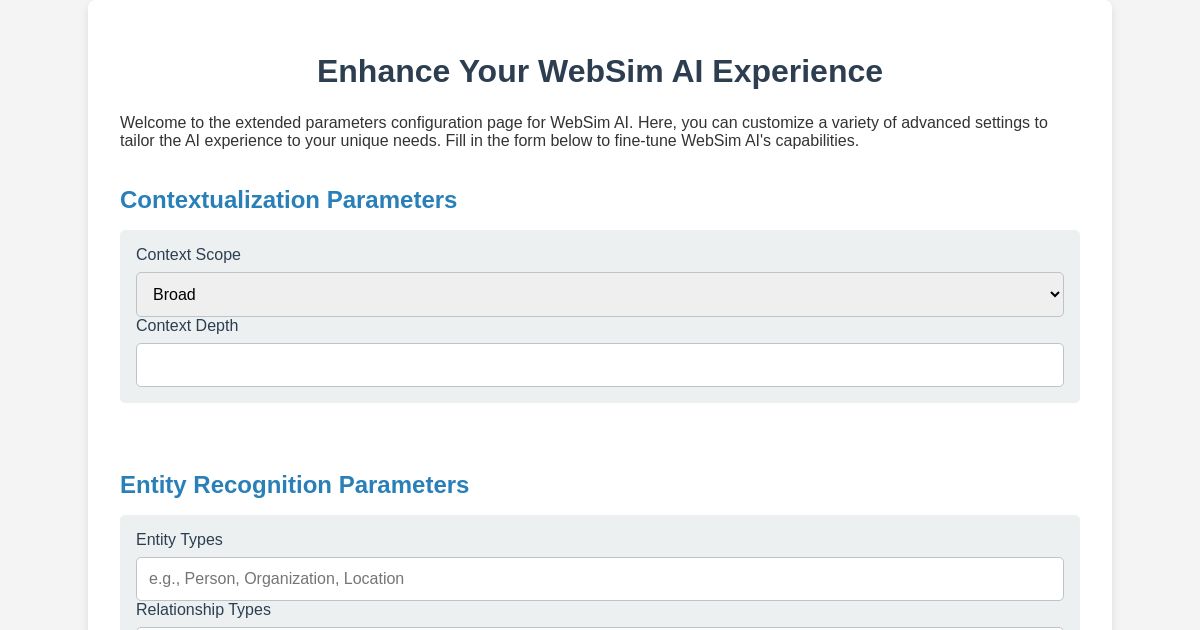Click the Entity Recognition Parameters heading
The image size is (1200, 630).
tap(294, 485)
